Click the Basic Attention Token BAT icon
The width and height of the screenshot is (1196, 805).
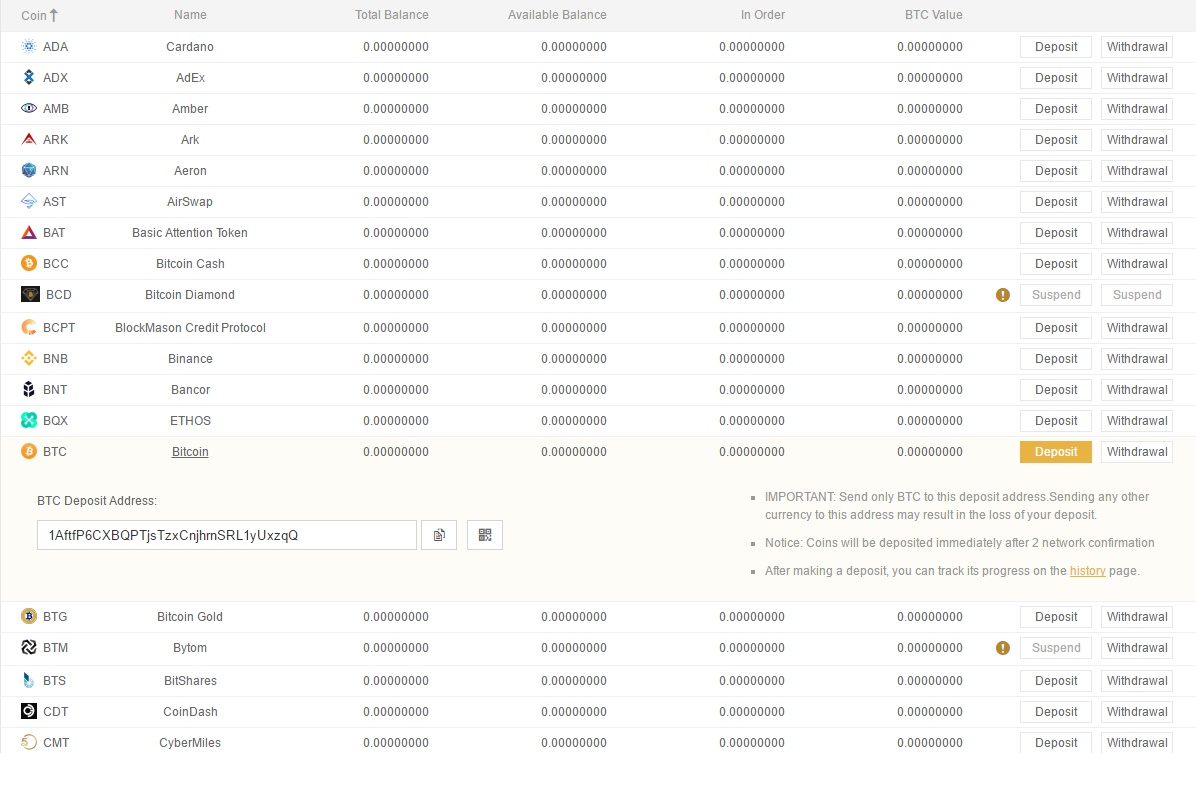tap(29, 233)
